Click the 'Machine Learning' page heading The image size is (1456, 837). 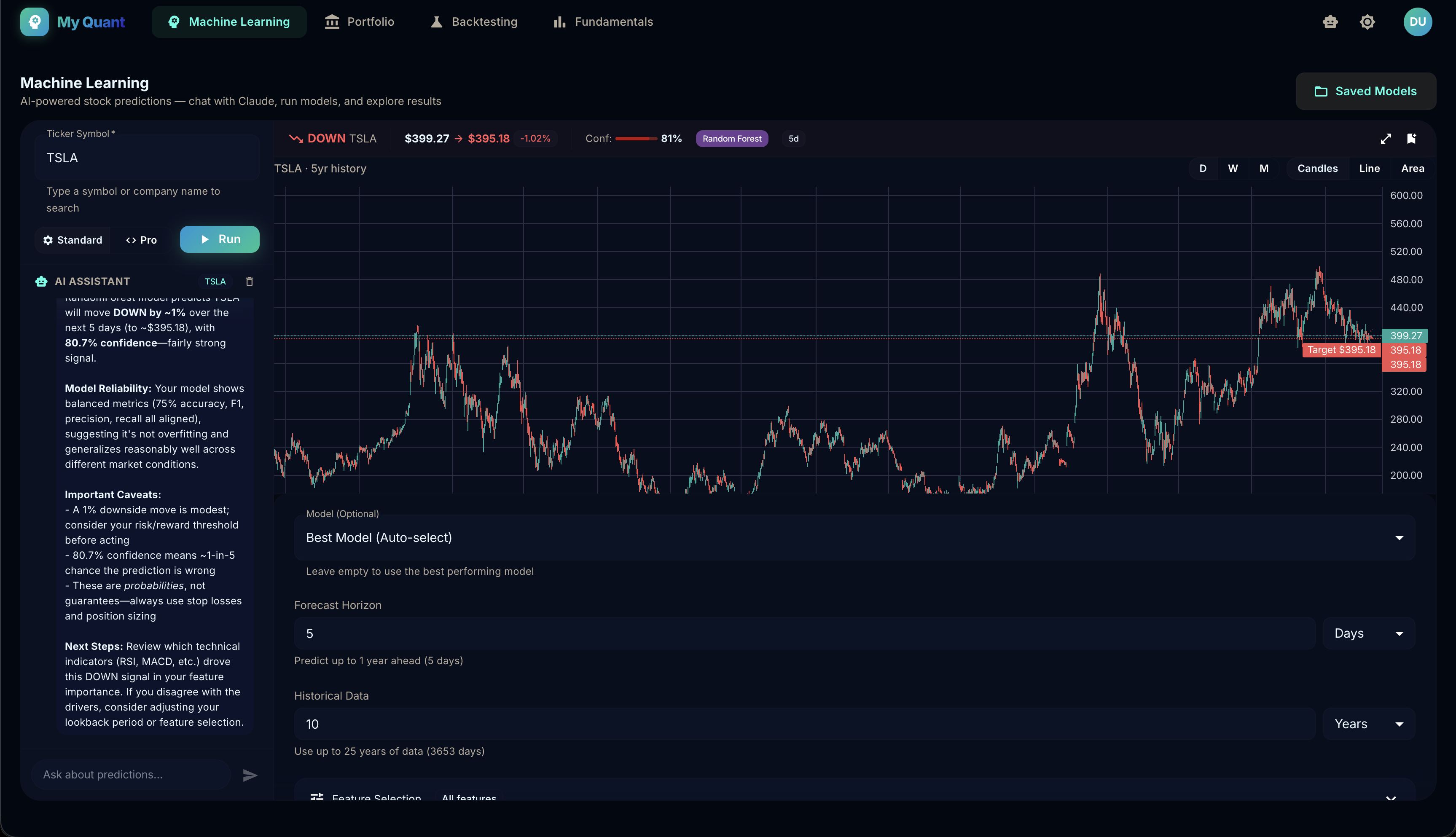[x=84, y=83]
